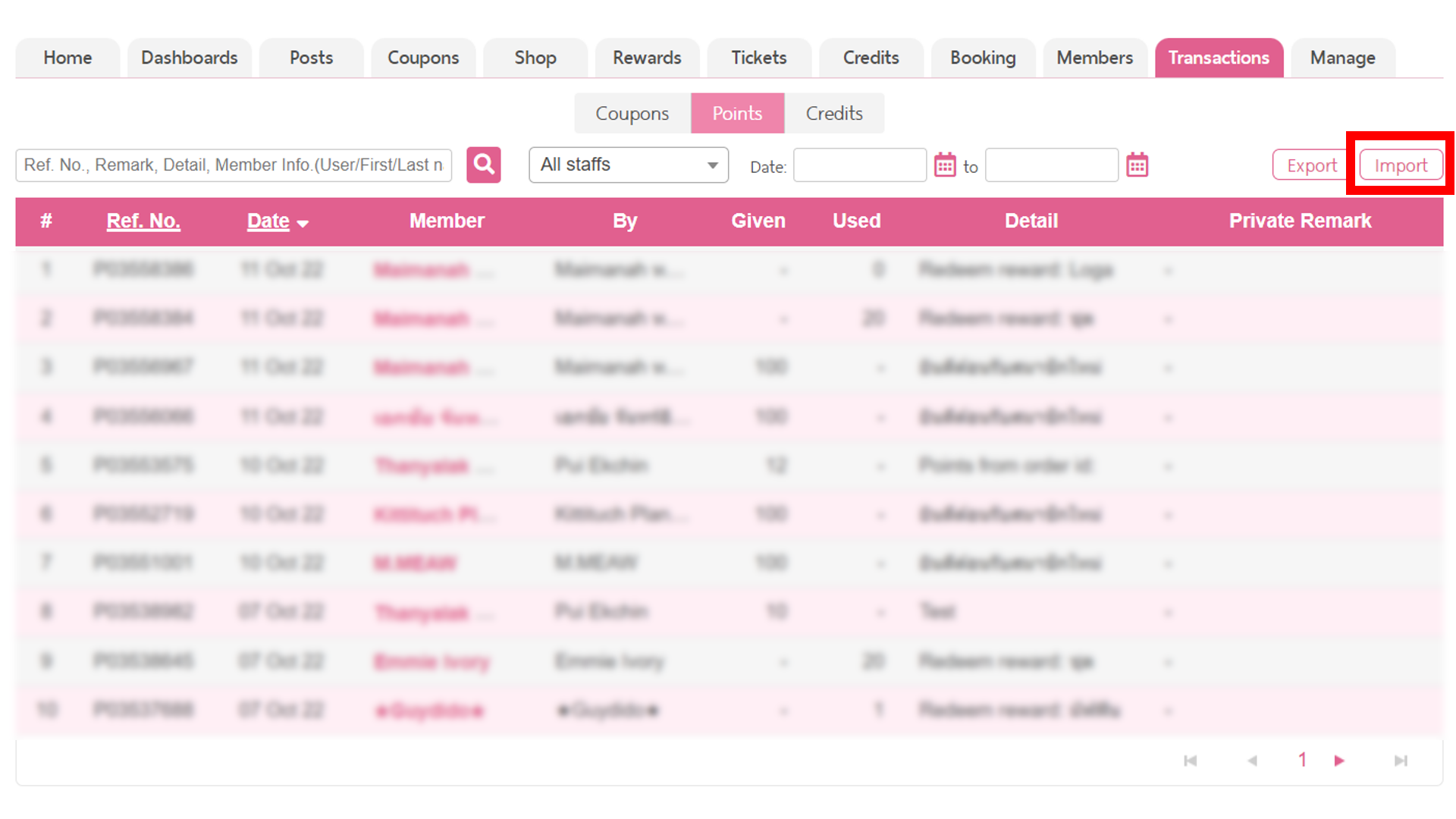The width and height of the screenshot is (1456, 819).
Task: Jump to the last results page
Action: 1399,761
